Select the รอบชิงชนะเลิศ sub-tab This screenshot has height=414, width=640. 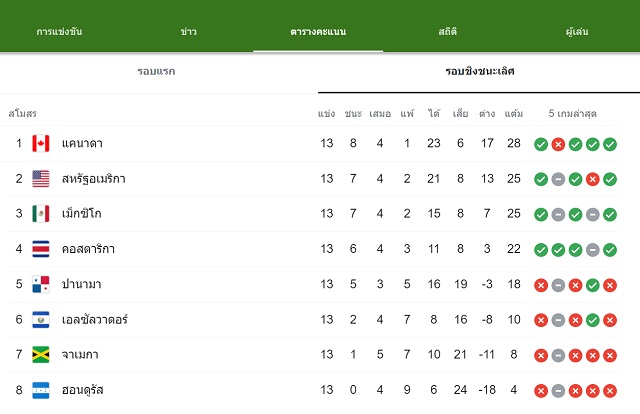pos(480,71)
